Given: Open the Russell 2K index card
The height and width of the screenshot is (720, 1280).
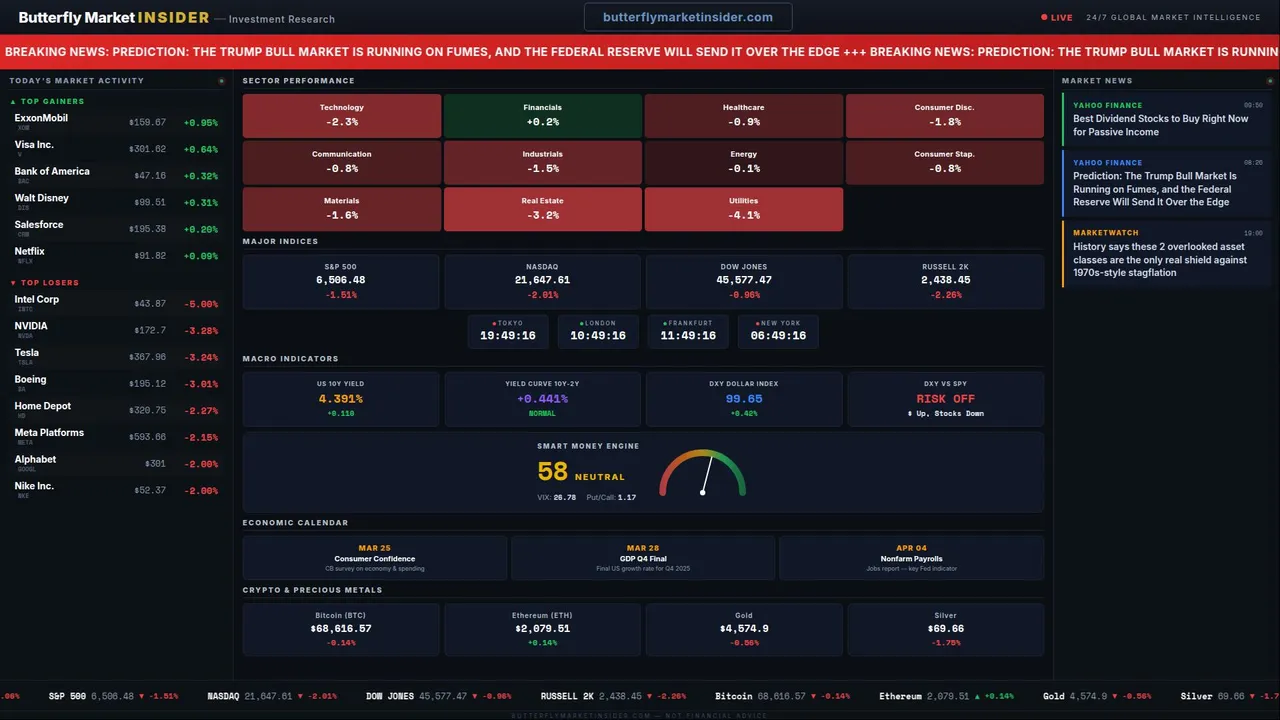Looking at the screenshot, I should pos(946,282).
